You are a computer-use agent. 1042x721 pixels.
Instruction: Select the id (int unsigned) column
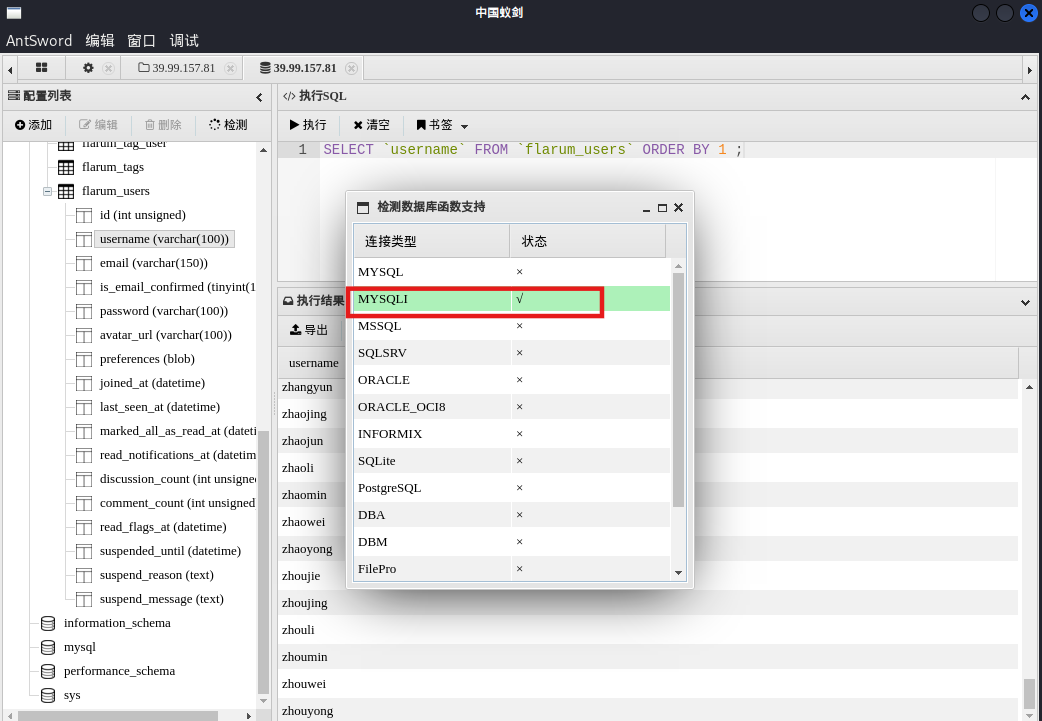(142, 215)
